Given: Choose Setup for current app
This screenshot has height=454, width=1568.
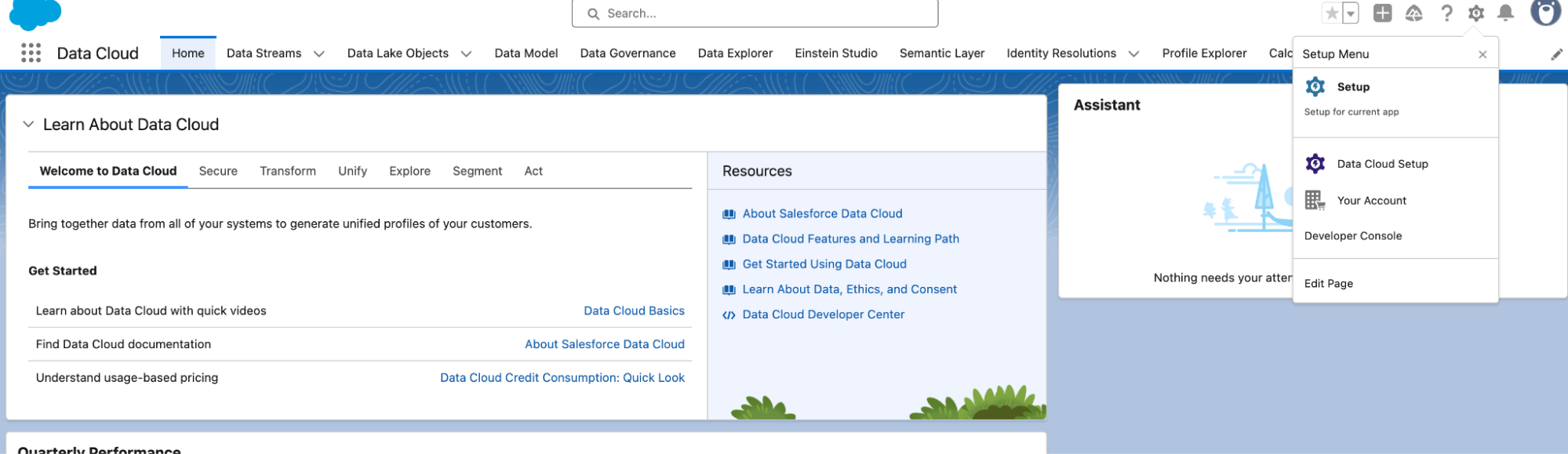Looking at the screenshot, I should tap(1395, 98).
